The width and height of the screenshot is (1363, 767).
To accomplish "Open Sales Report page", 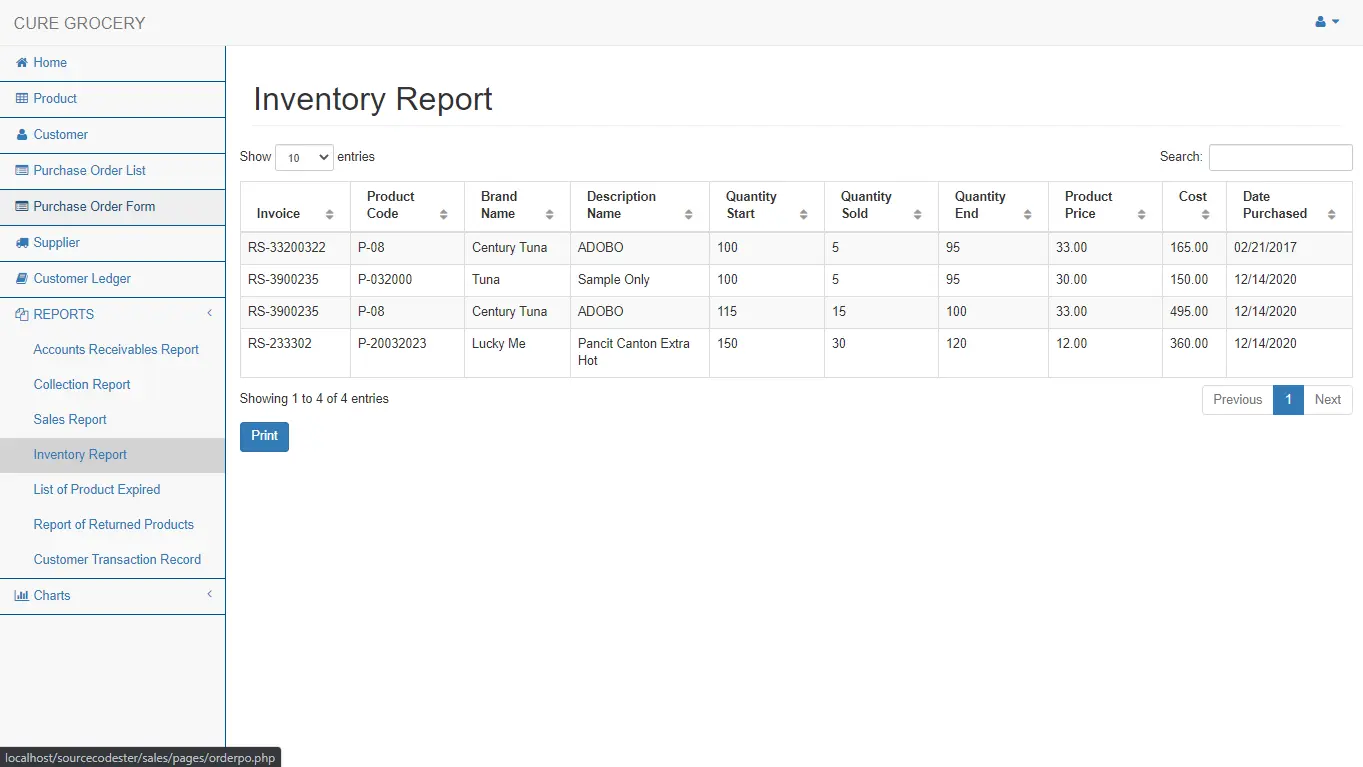I will click(70, 420).
